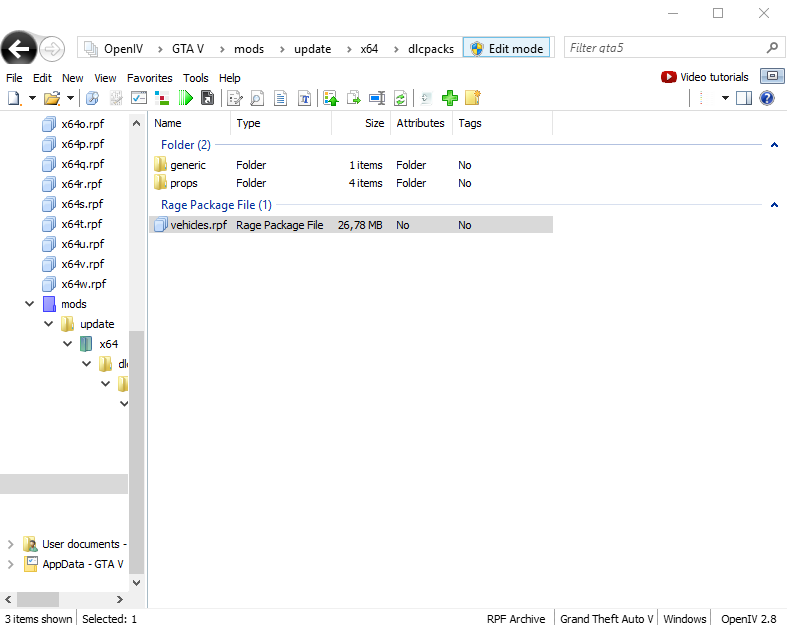Open the dropdown beside open folder icon
Image resolution: width=787 pixels, height=629 pixels.
point(71,98)
